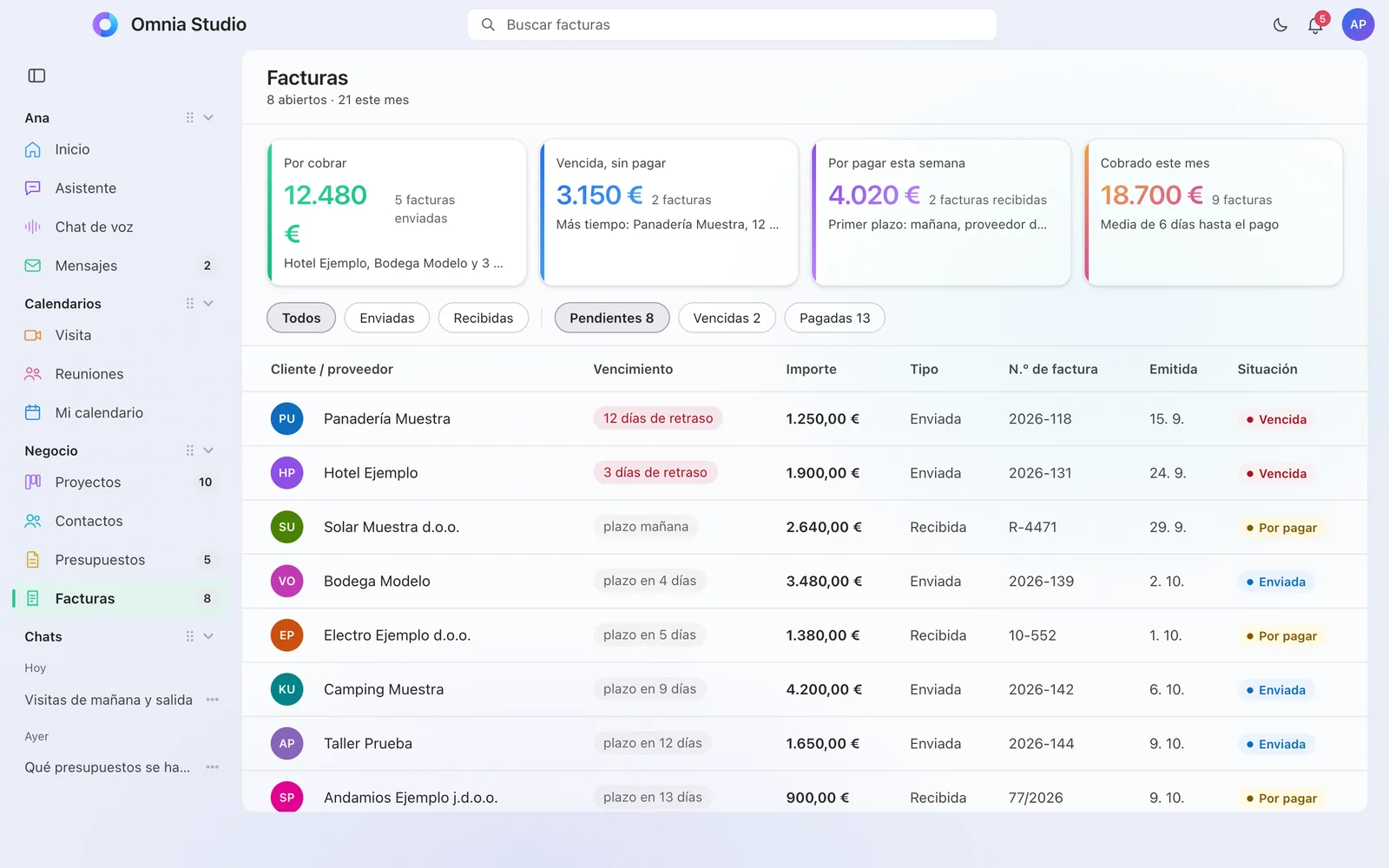Select the Enviadas filter
Viewport: 1389px width, 868px height.
pyautogui.click(x=387, y=318)
